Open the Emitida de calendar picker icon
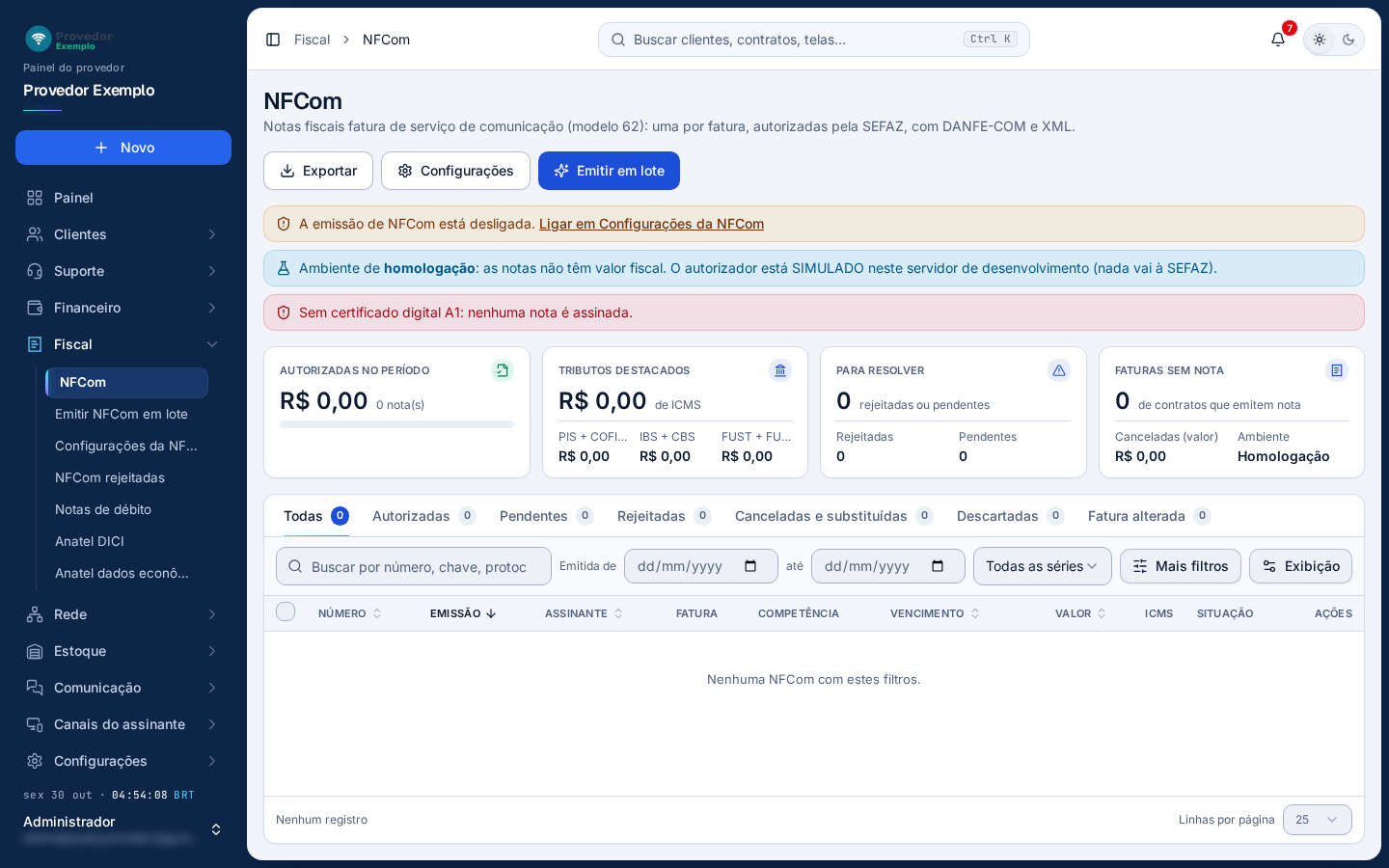Screen dimensions: 1389x868 pyautogui.click(x=750, y=566)
